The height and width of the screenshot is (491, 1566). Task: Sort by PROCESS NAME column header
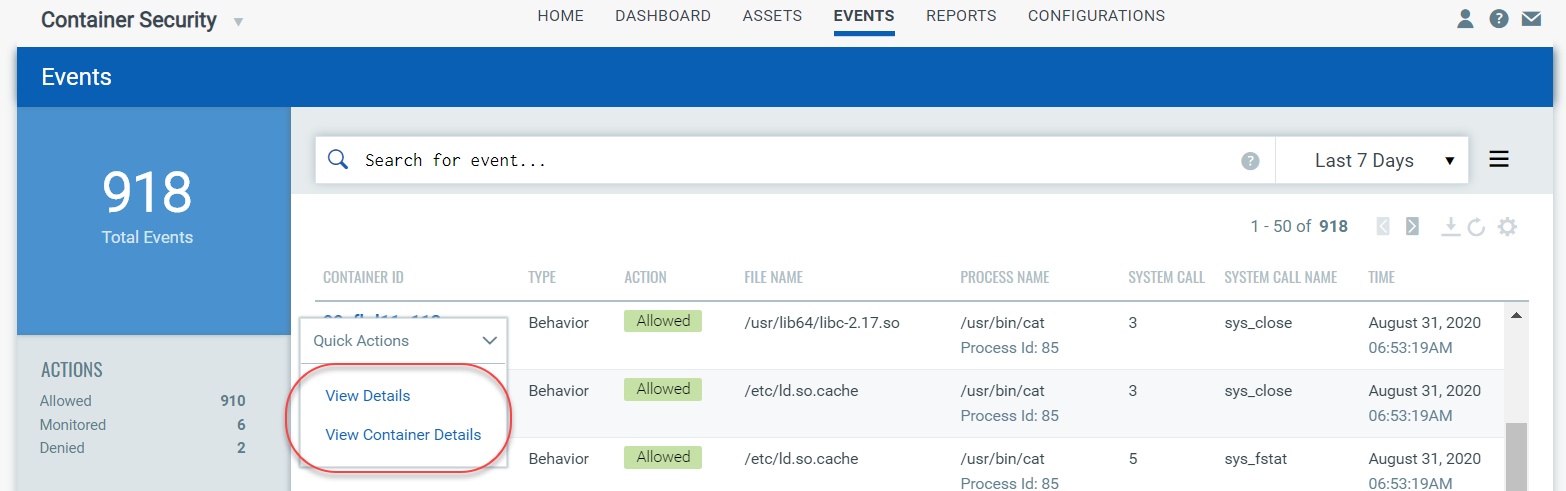click(x=1005, y=277)
